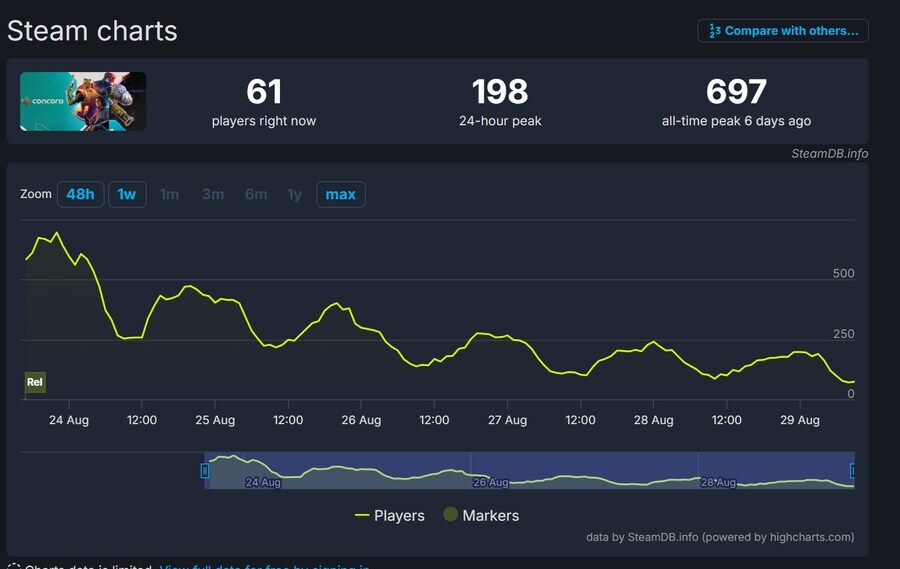
Task: Click the 28 Aug label in navigator
Action: pos(718,482)
